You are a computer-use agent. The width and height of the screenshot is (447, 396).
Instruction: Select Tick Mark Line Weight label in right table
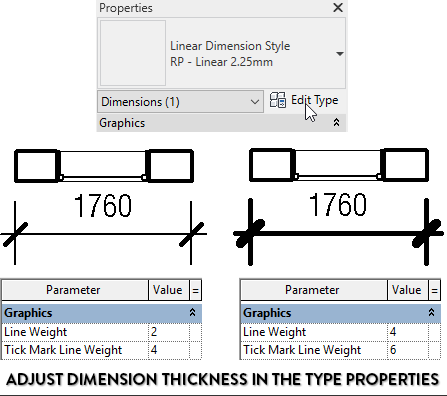(302, 350)
